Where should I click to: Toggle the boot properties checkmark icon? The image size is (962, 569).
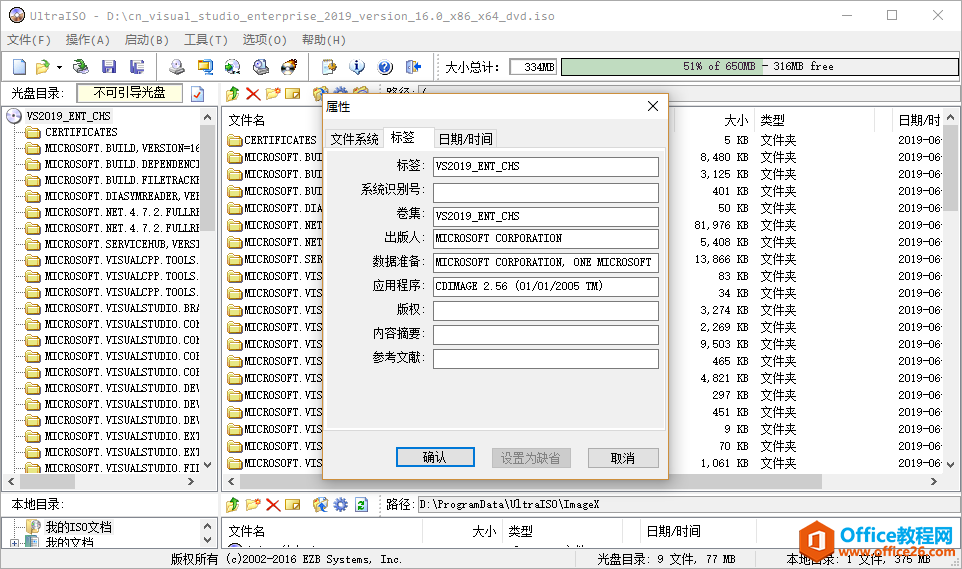[x=198, y=94]
